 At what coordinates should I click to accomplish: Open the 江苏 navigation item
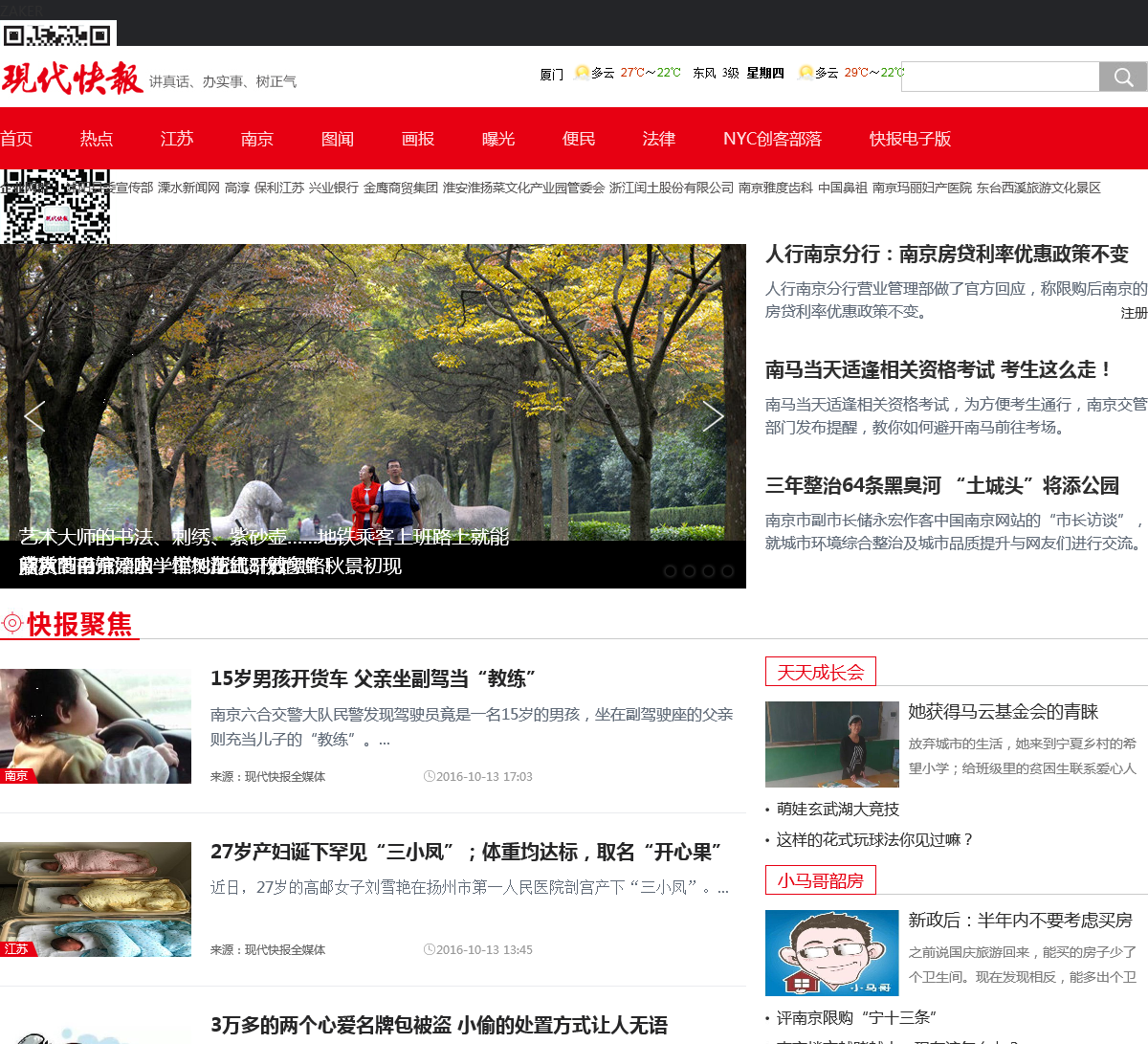point(177,139)
